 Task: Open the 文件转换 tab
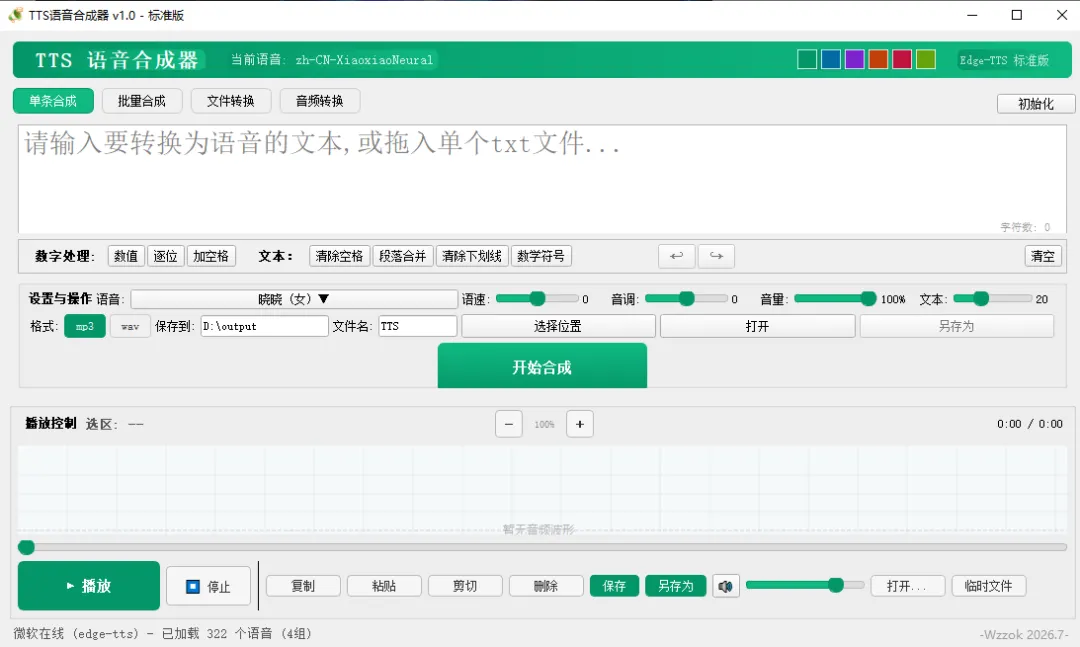point(231,101)
